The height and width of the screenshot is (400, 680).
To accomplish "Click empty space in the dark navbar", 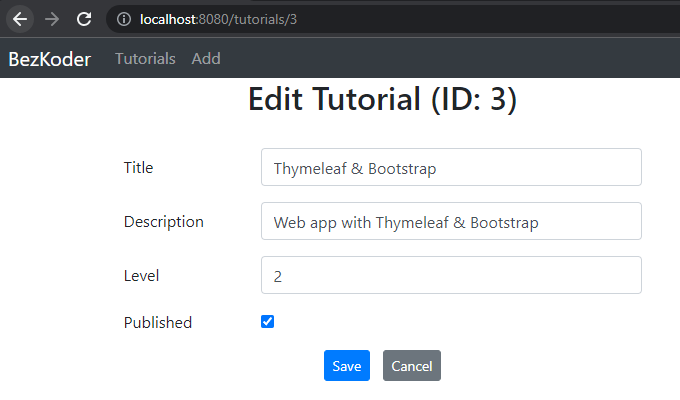I will pyautogui.click(x=450, y=59).
